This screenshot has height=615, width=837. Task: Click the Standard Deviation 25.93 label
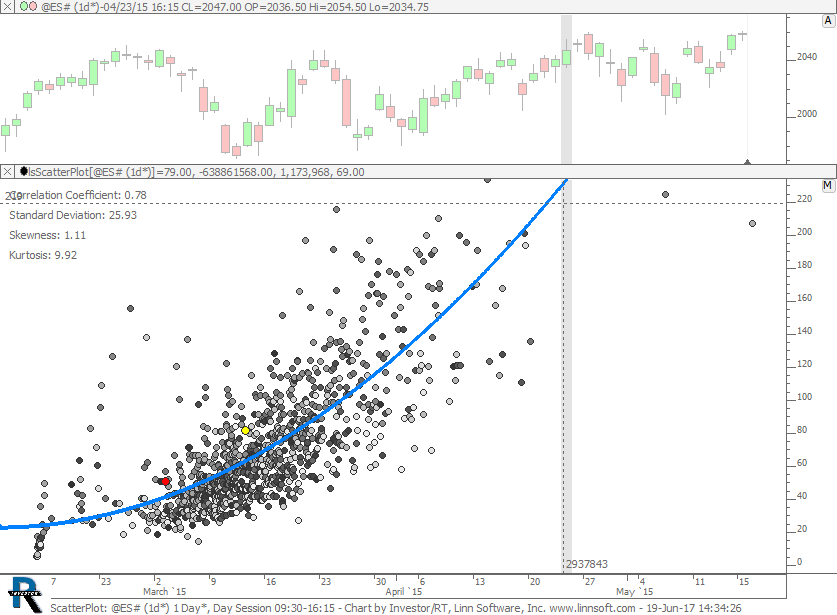pyautogui.click(x=73, y=215)
